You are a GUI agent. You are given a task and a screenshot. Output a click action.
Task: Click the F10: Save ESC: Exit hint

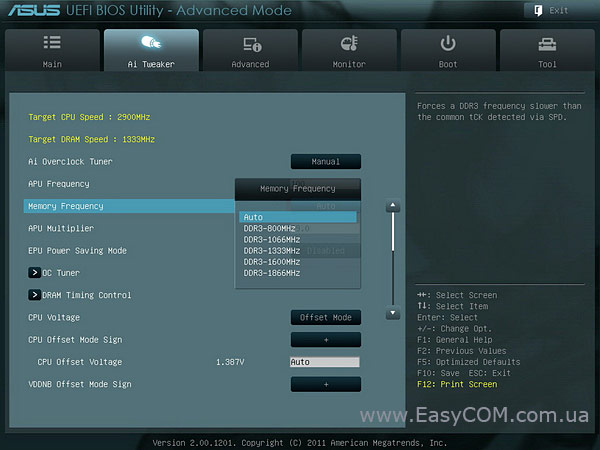tap(464, 373)
